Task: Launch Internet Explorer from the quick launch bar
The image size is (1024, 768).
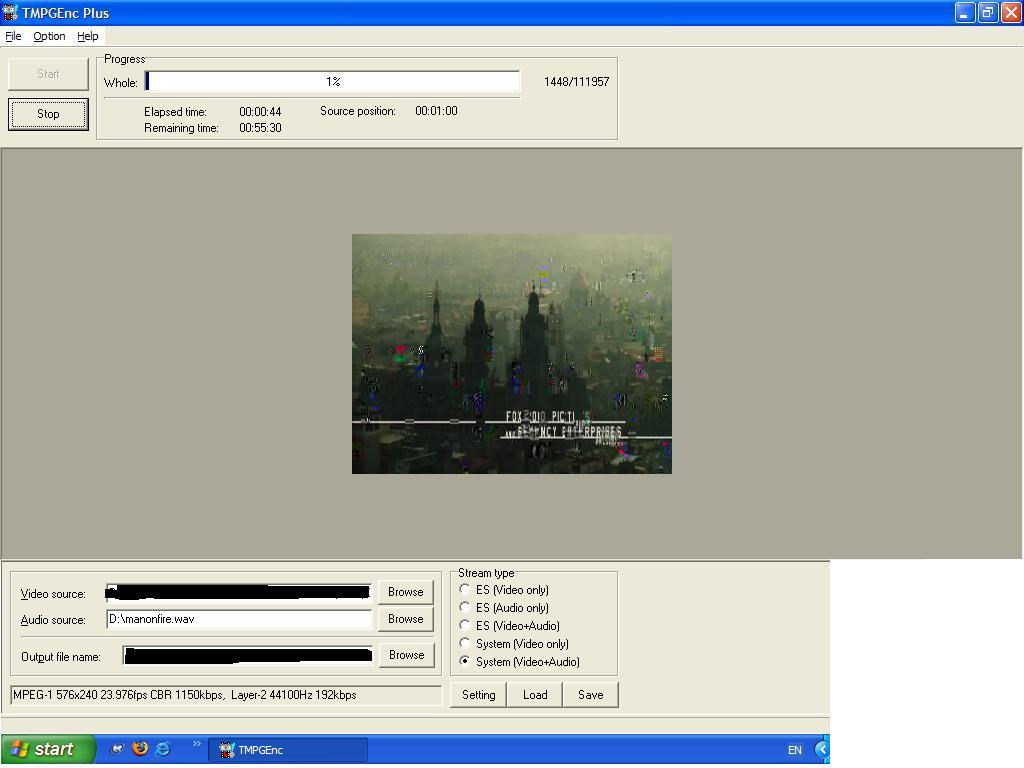Action: 163,748
